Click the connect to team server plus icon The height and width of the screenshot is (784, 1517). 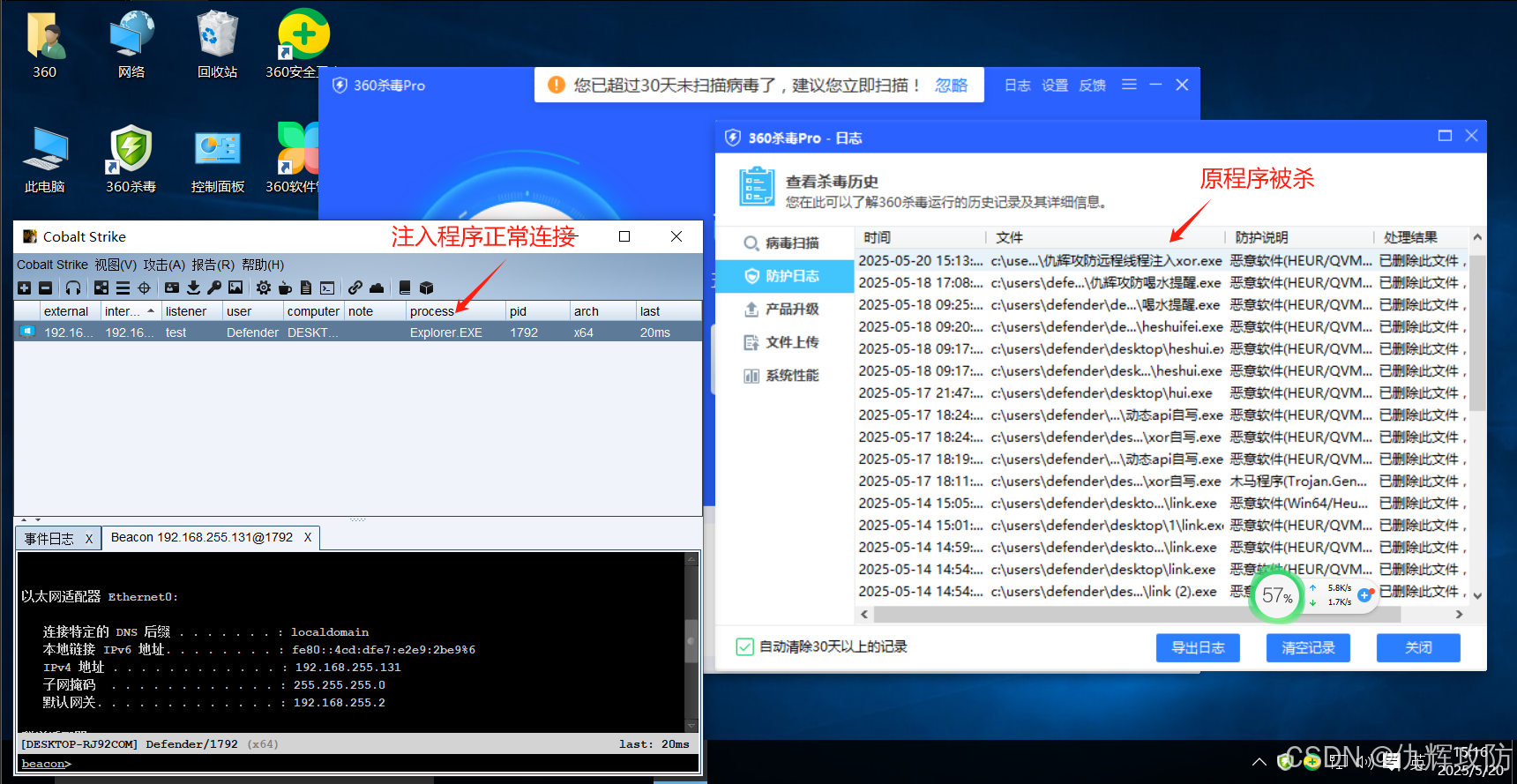[x=24, y=287]
